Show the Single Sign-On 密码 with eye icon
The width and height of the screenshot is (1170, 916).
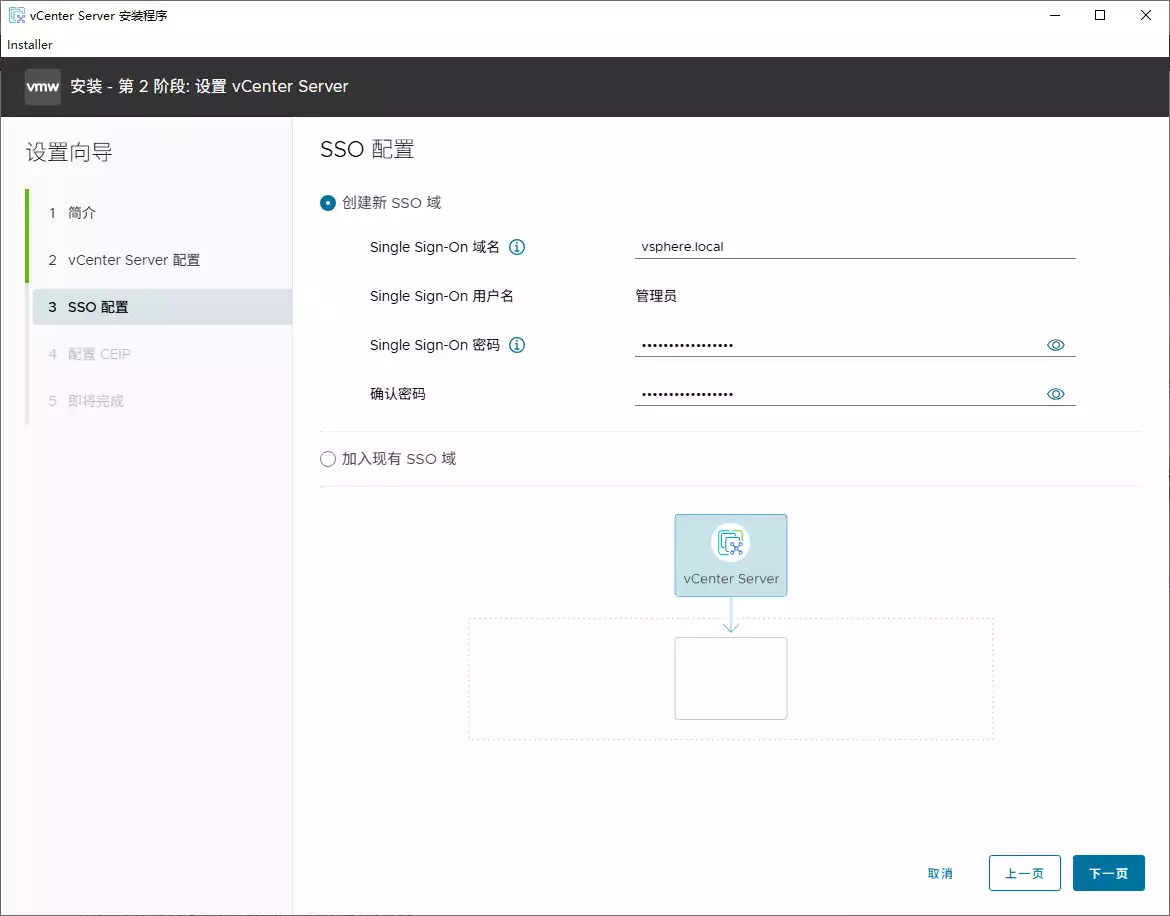tap(1055, 345)
